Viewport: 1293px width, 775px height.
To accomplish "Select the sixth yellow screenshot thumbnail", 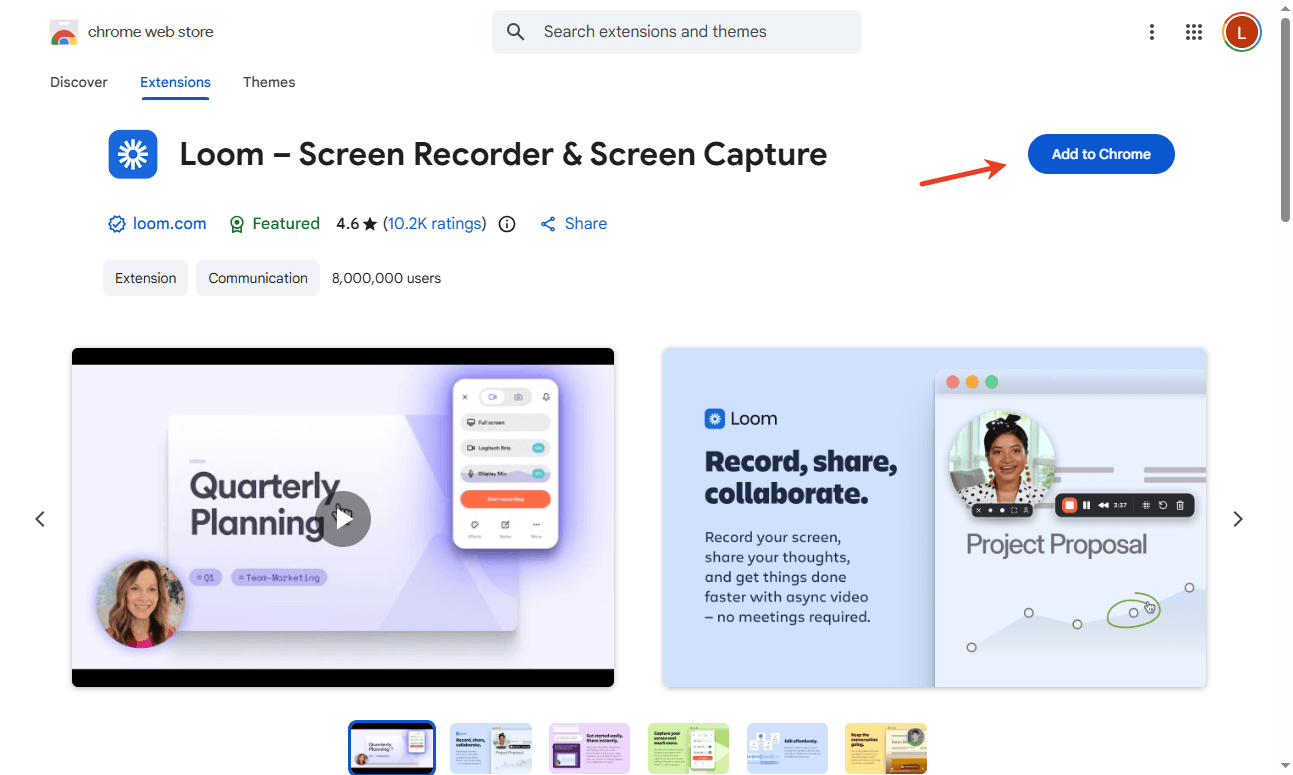I will [886, 747].
